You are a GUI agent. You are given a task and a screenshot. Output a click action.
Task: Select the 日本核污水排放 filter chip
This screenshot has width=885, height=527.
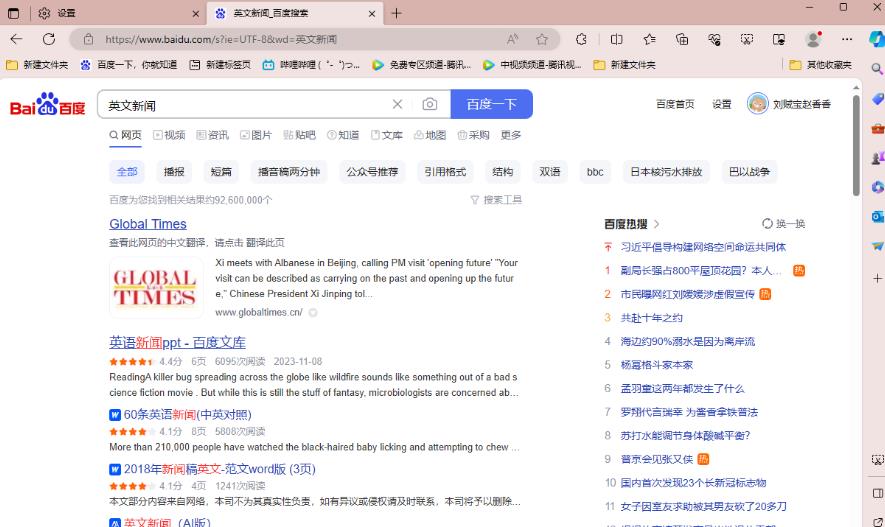pos(666,172)
